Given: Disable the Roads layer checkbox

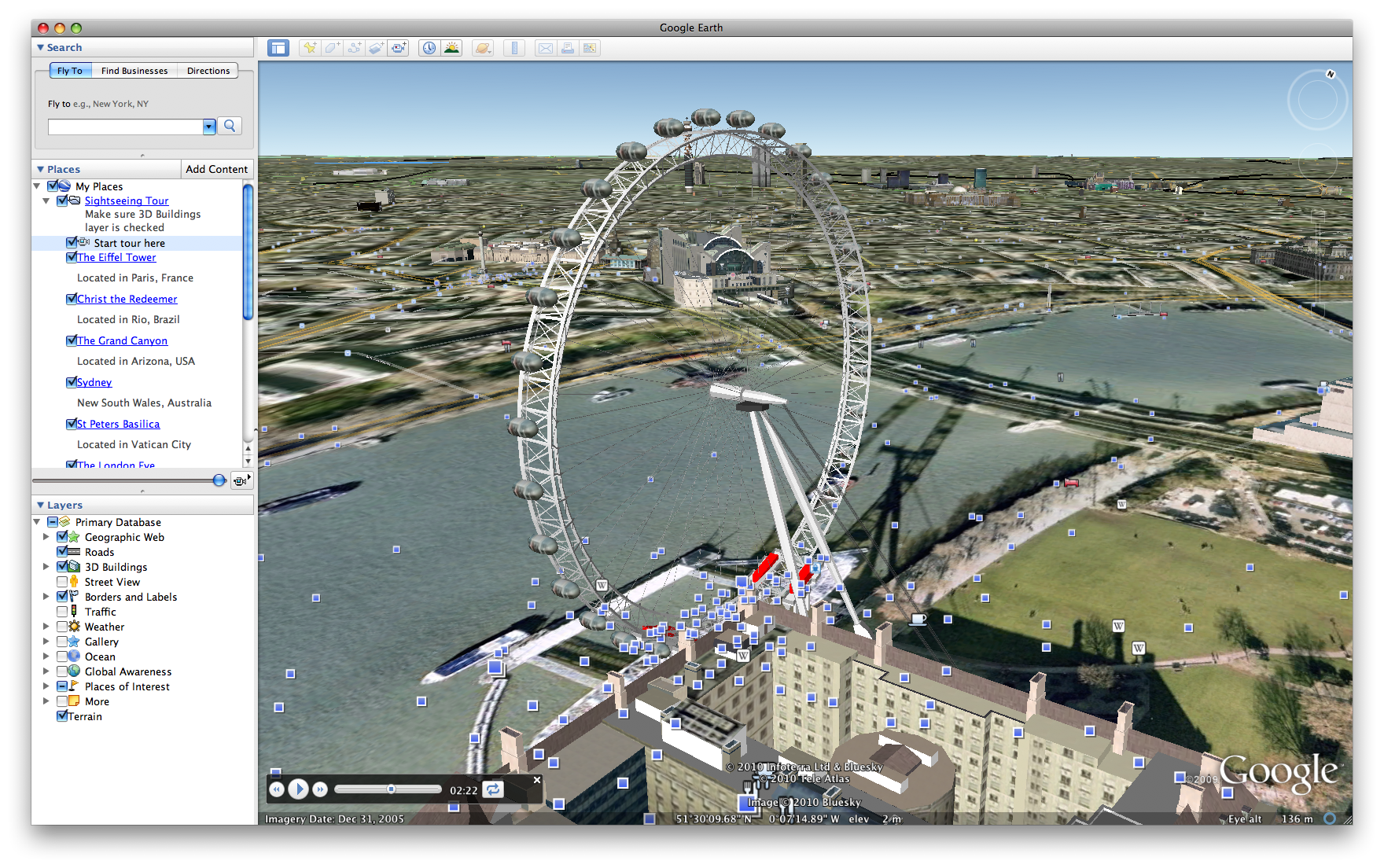Looking at the screenshot, I should click(62, 552).
